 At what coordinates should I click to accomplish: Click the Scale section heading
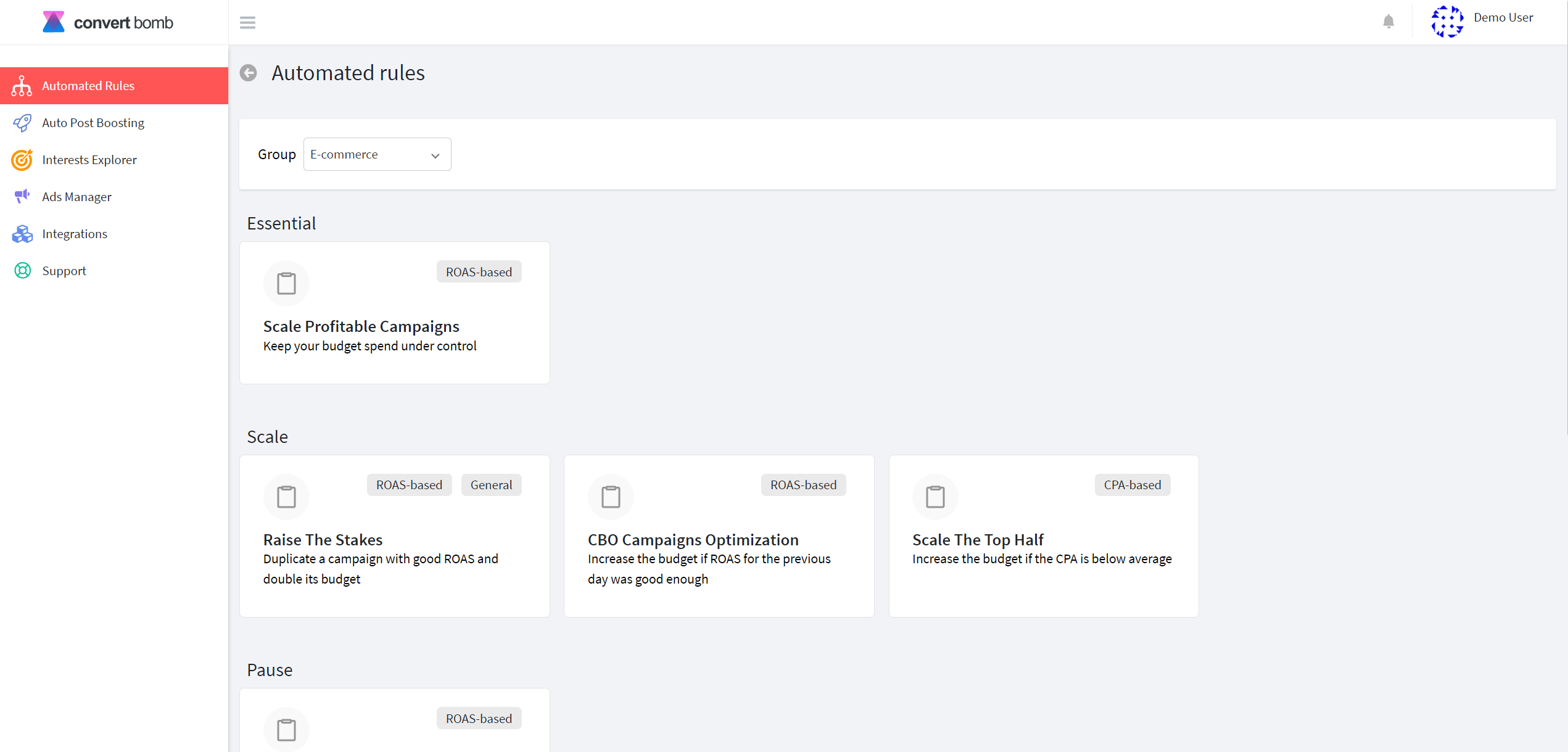[267, 437]
